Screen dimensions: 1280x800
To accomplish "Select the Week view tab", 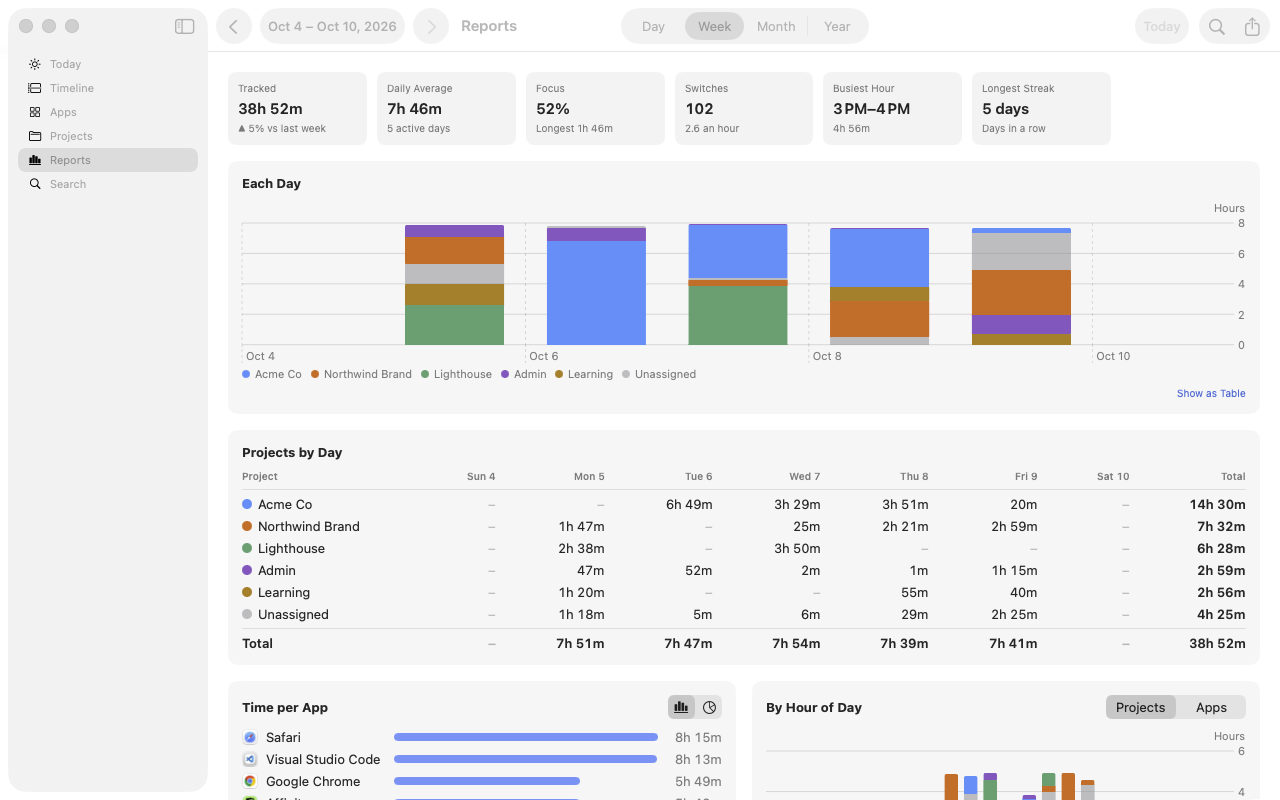I will coord(714,27).
